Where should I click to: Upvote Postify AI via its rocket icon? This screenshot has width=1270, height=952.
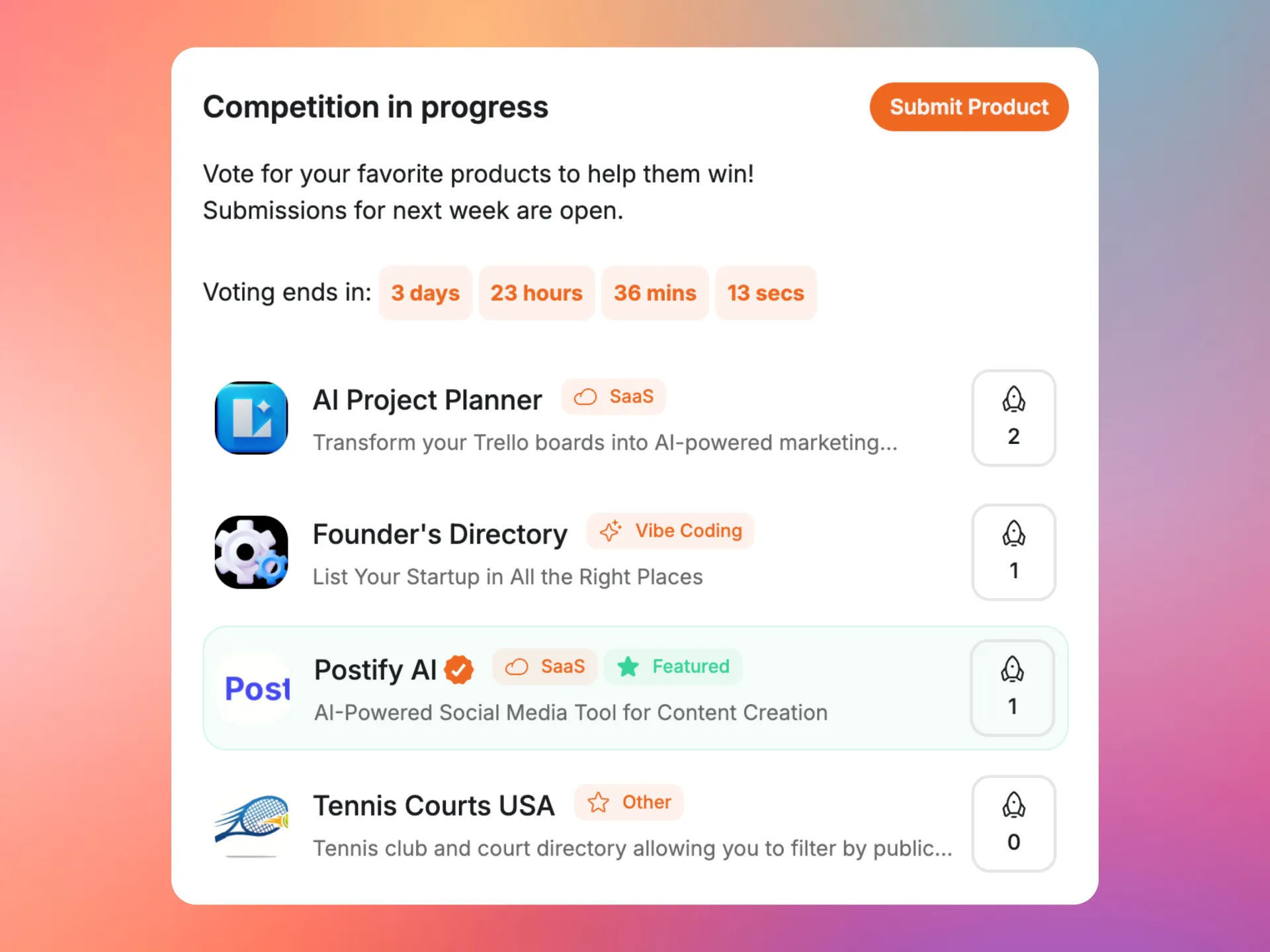[1012, 687]
